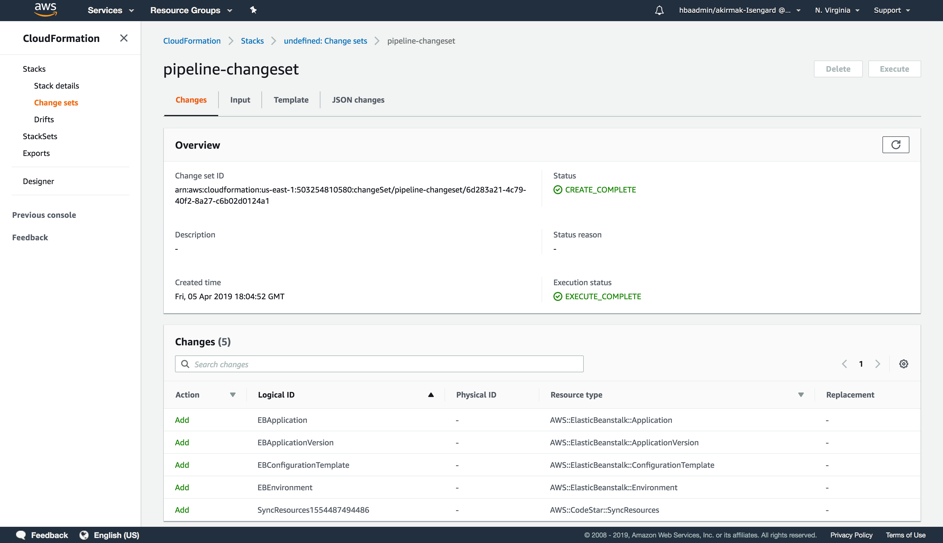Screen dimensions: 943x543
Task: Click the change set ARN text
Action: point(351,195)
